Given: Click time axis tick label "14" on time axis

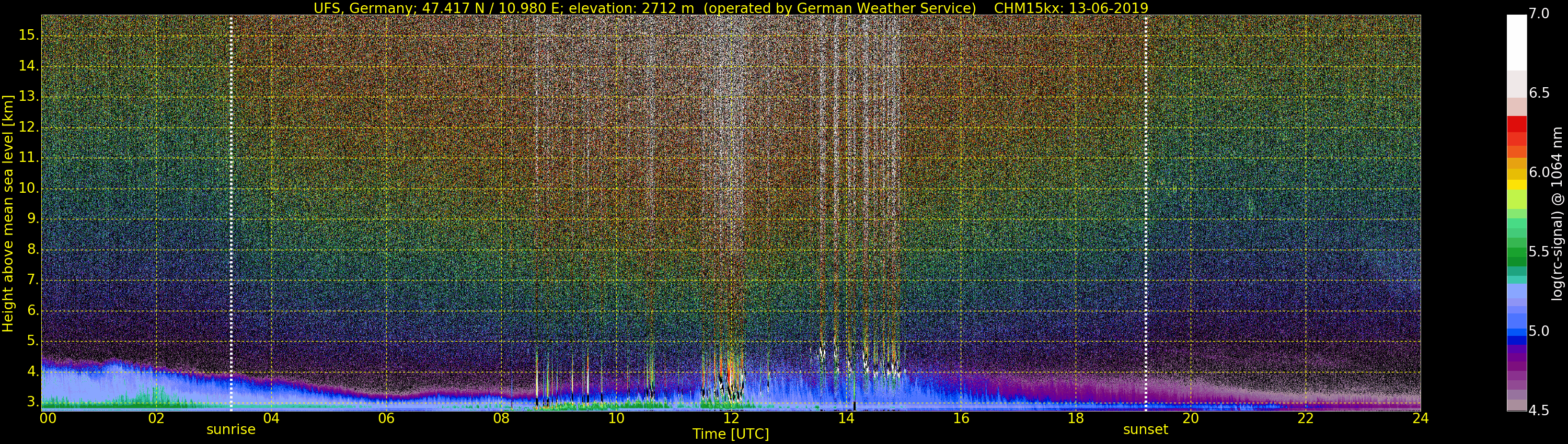Looking at the screenshot, I should [x=846, y=418].
